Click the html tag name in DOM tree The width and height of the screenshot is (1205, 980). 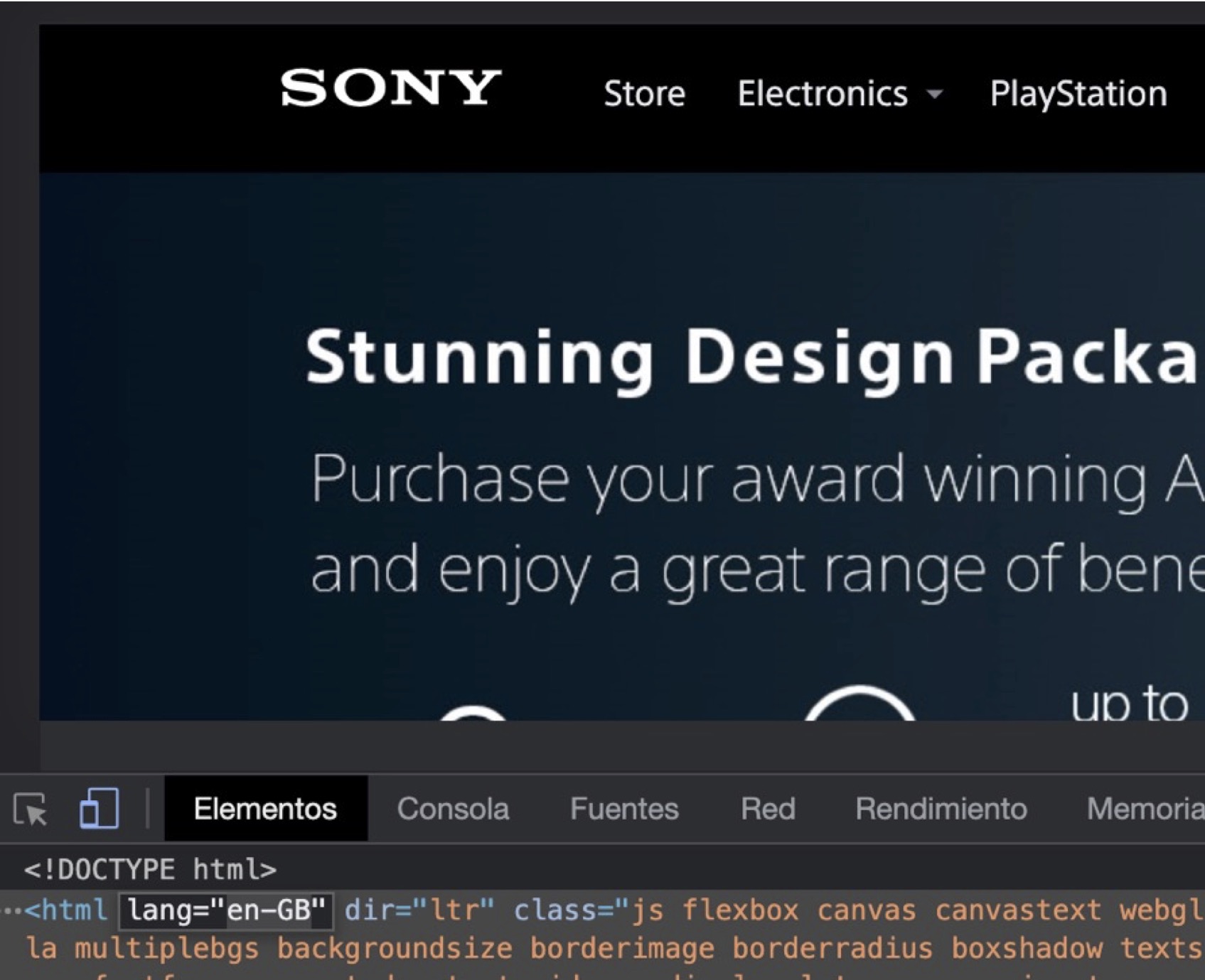click(x=73, y=910)
